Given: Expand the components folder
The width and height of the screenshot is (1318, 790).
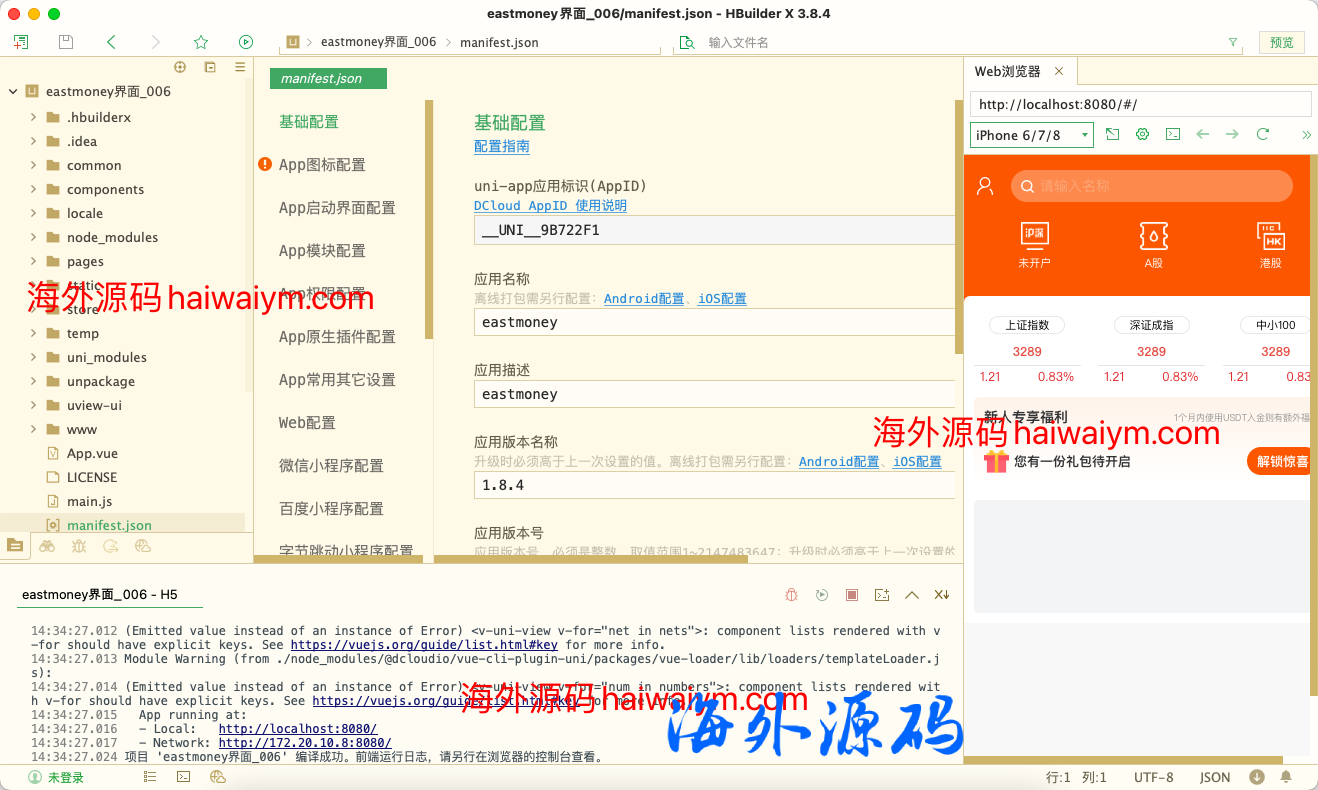Looking at the screenshot, I should click(x=34, y=189).
